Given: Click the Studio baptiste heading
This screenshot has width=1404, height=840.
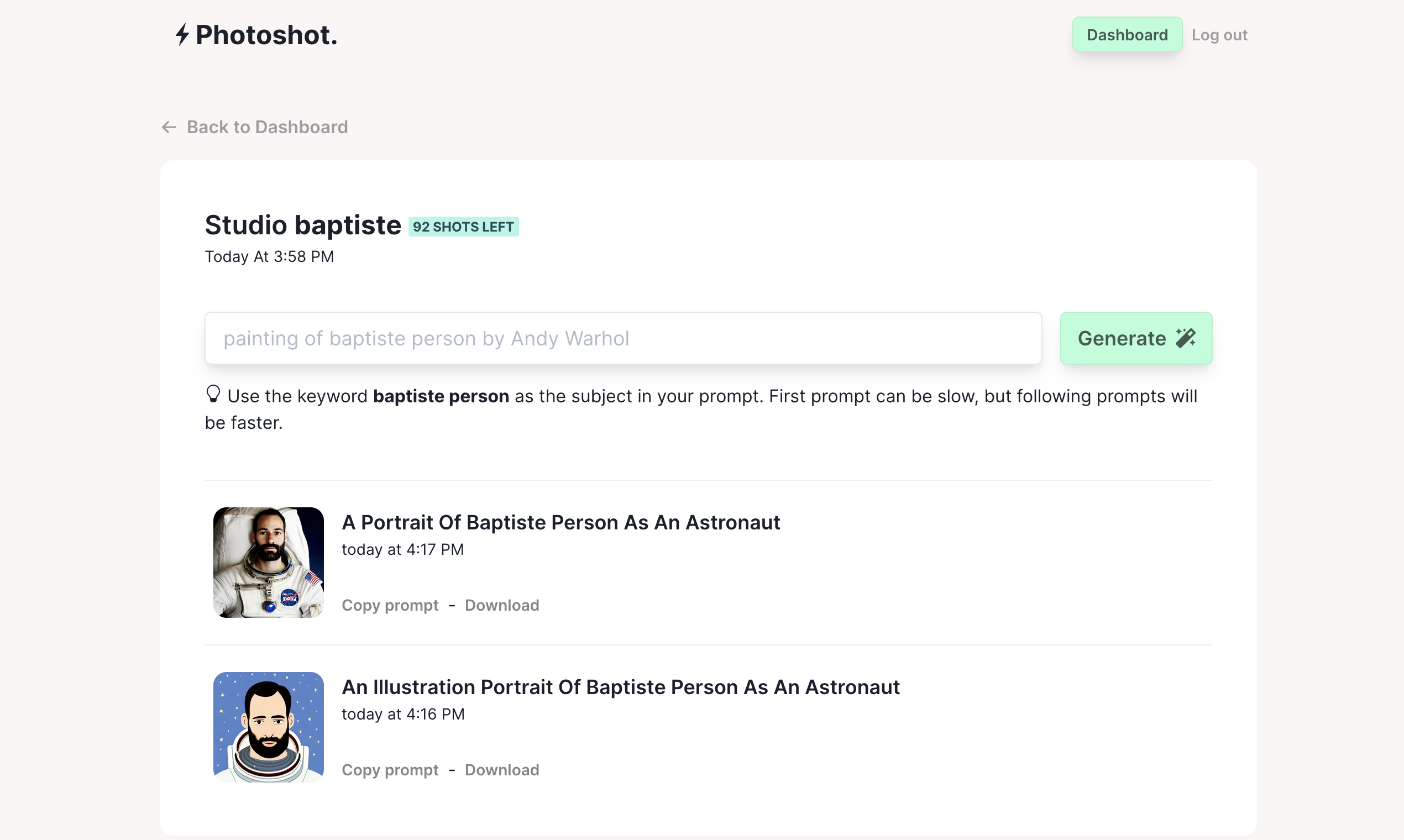Looking at the screenshot, I should coord(303,225).
